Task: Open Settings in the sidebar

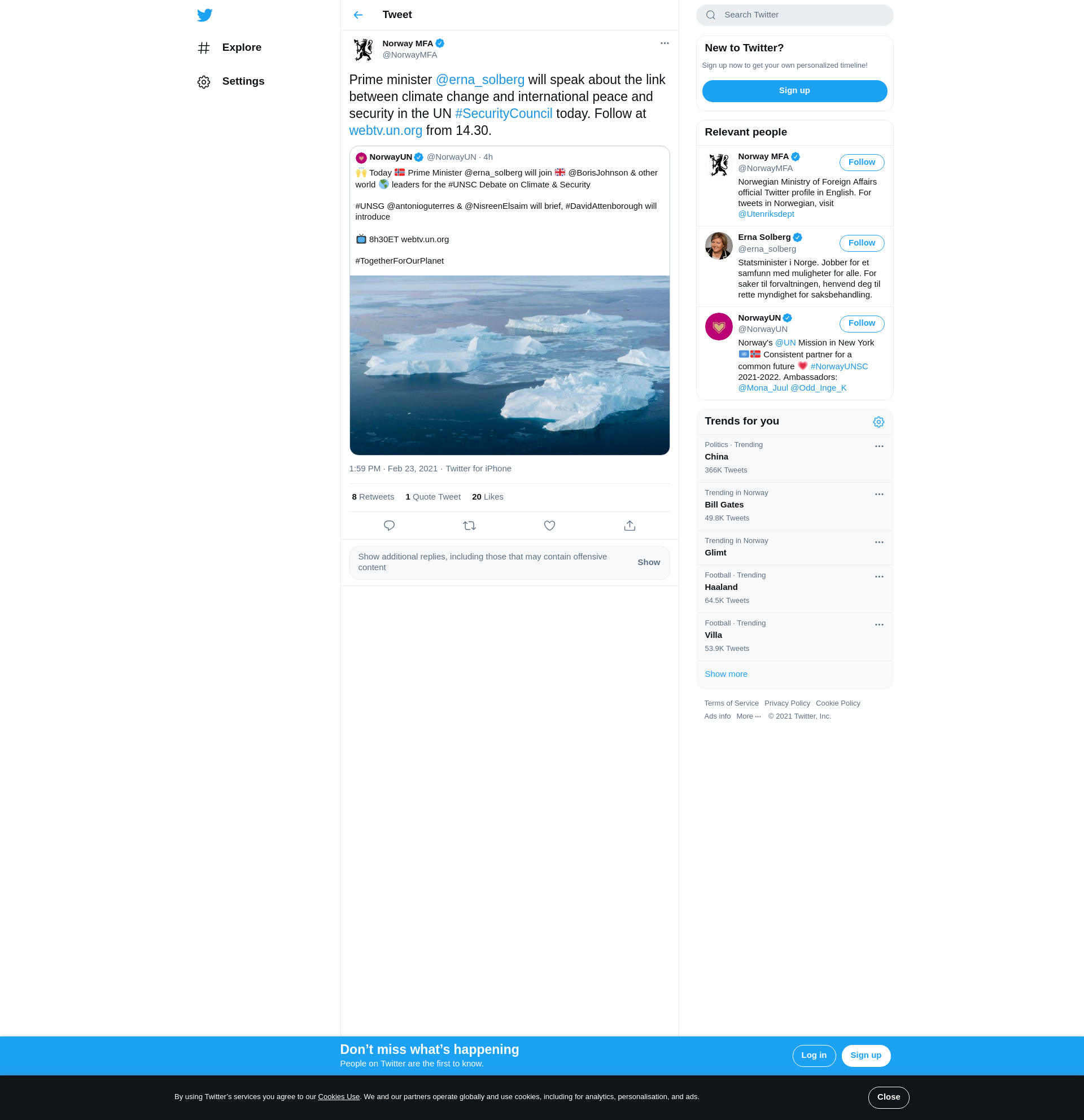Action: (x=243, y=81)
